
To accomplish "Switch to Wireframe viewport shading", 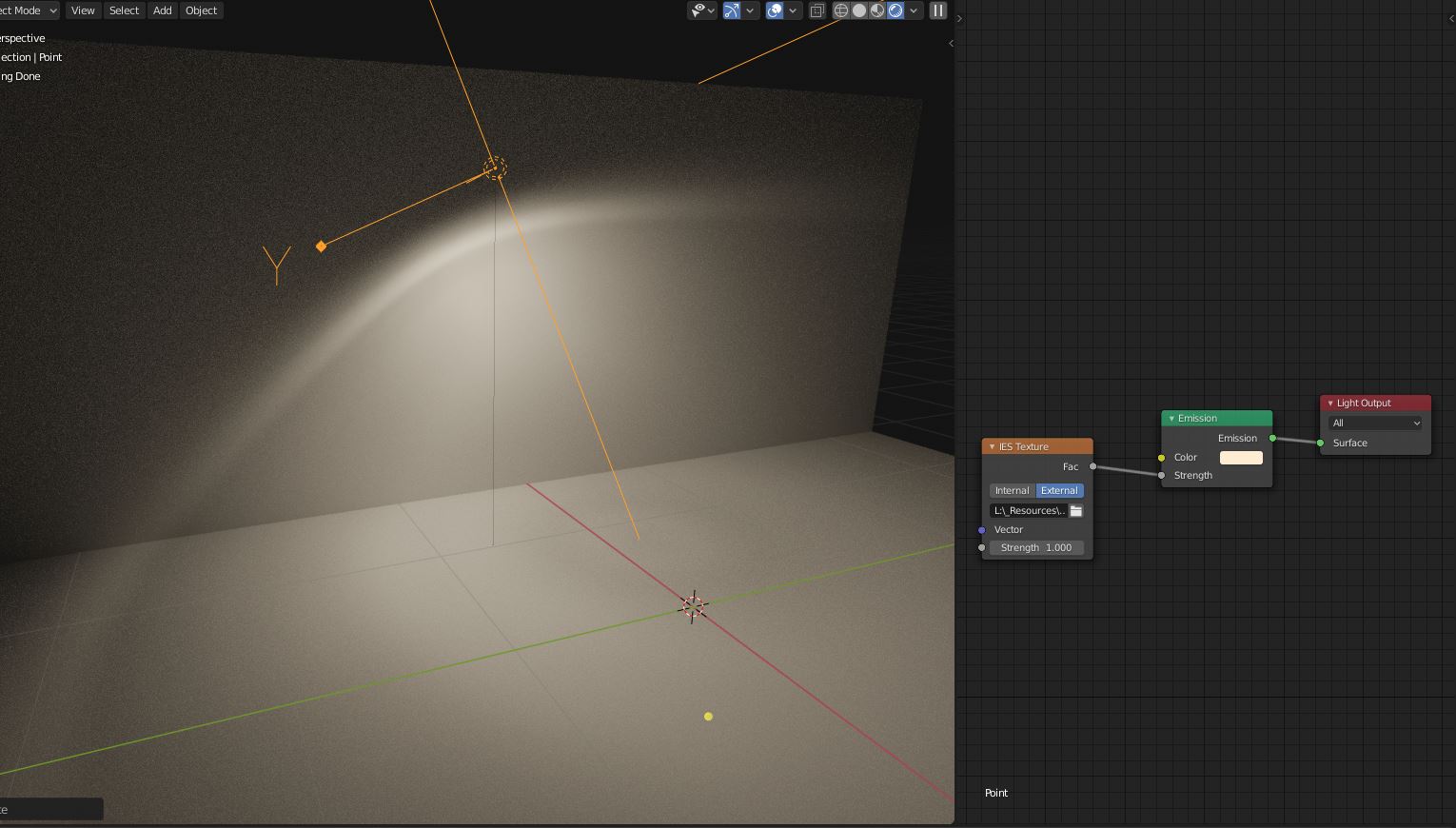I will click(x=841, y=10).
